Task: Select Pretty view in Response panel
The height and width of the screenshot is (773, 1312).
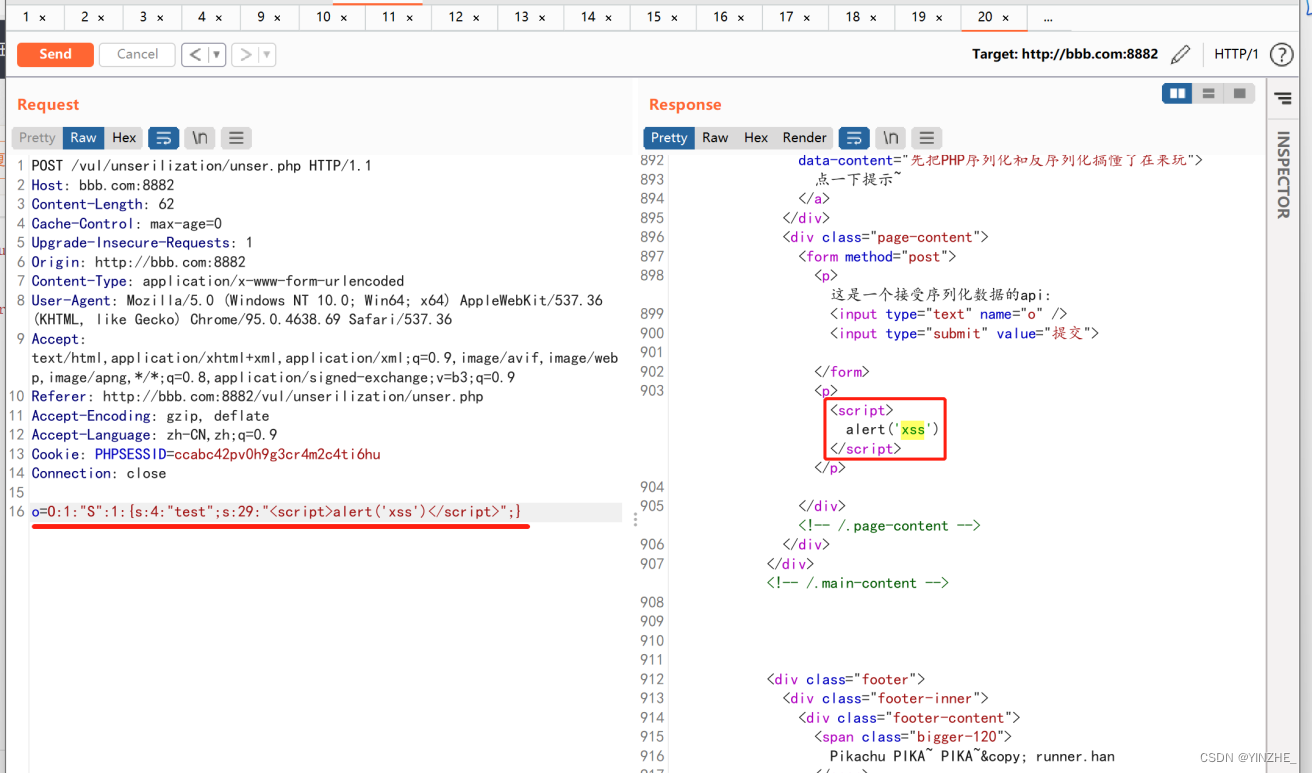Action: click(669, 138)
